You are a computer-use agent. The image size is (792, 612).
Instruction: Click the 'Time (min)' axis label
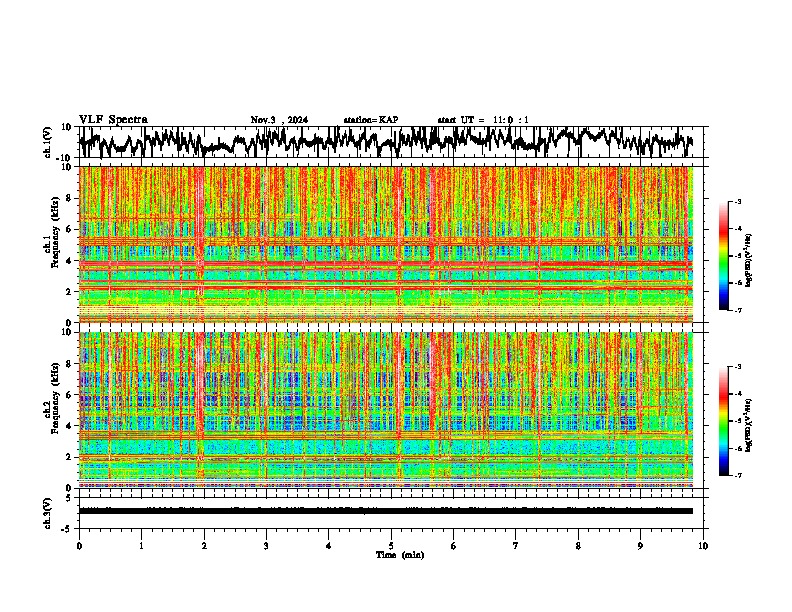(x=400, y=555)
